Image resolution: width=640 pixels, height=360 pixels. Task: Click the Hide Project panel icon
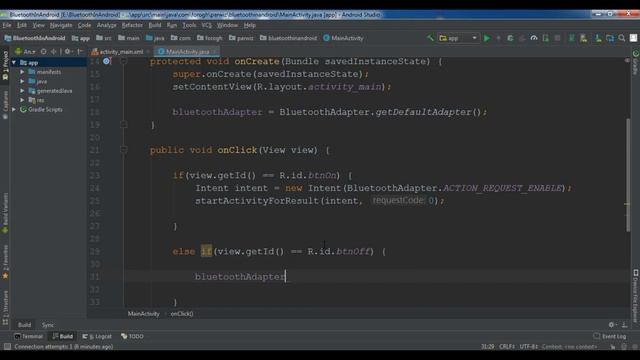80,52
